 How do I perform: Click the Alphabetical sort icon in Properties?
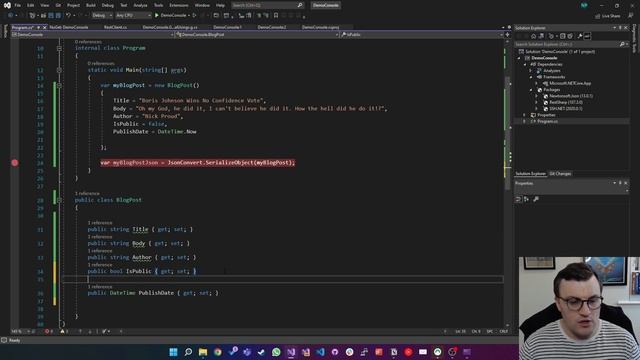[527, 199]
